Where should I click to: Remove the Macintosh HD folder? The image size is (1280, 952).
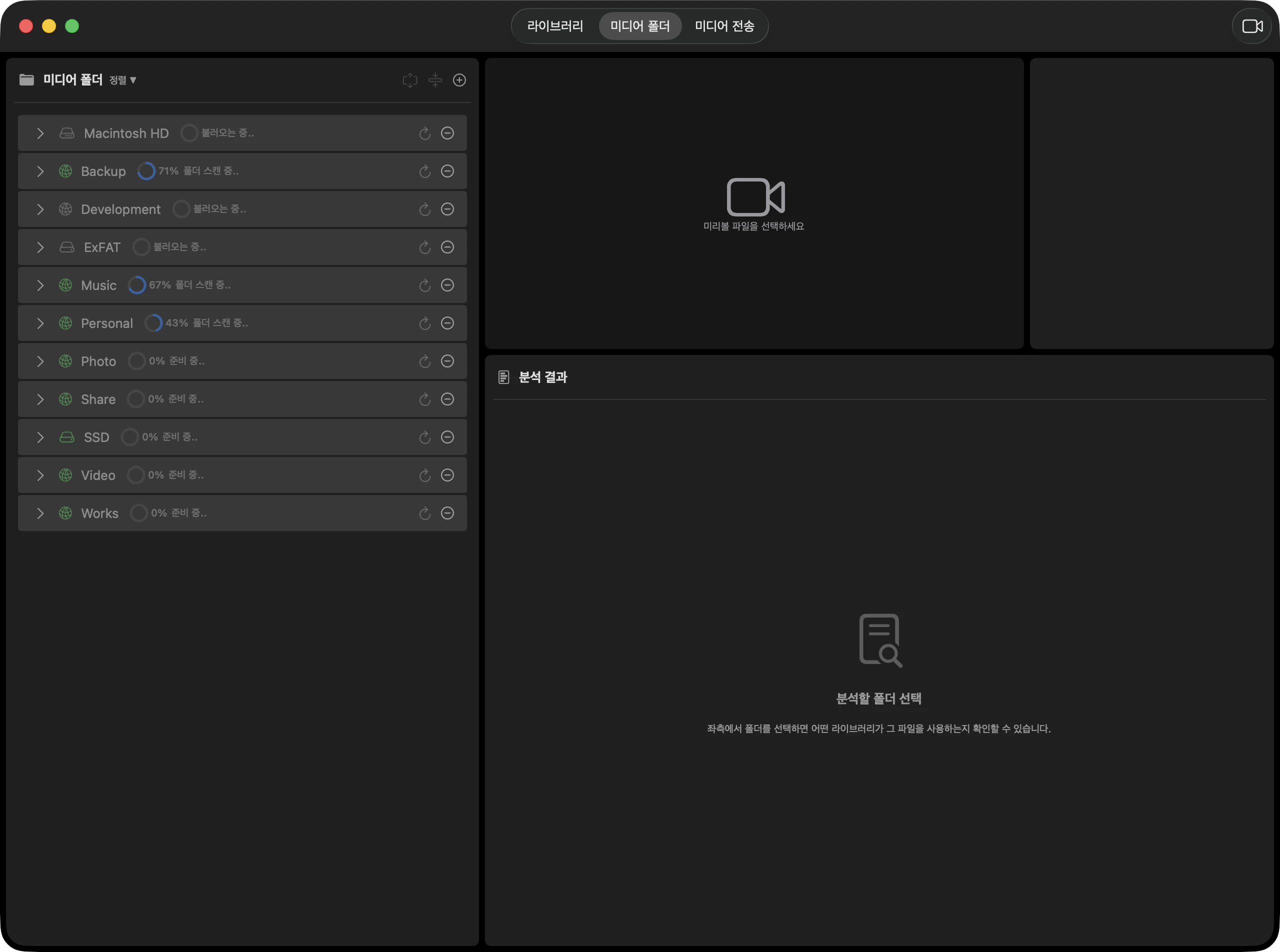(447, 133)
